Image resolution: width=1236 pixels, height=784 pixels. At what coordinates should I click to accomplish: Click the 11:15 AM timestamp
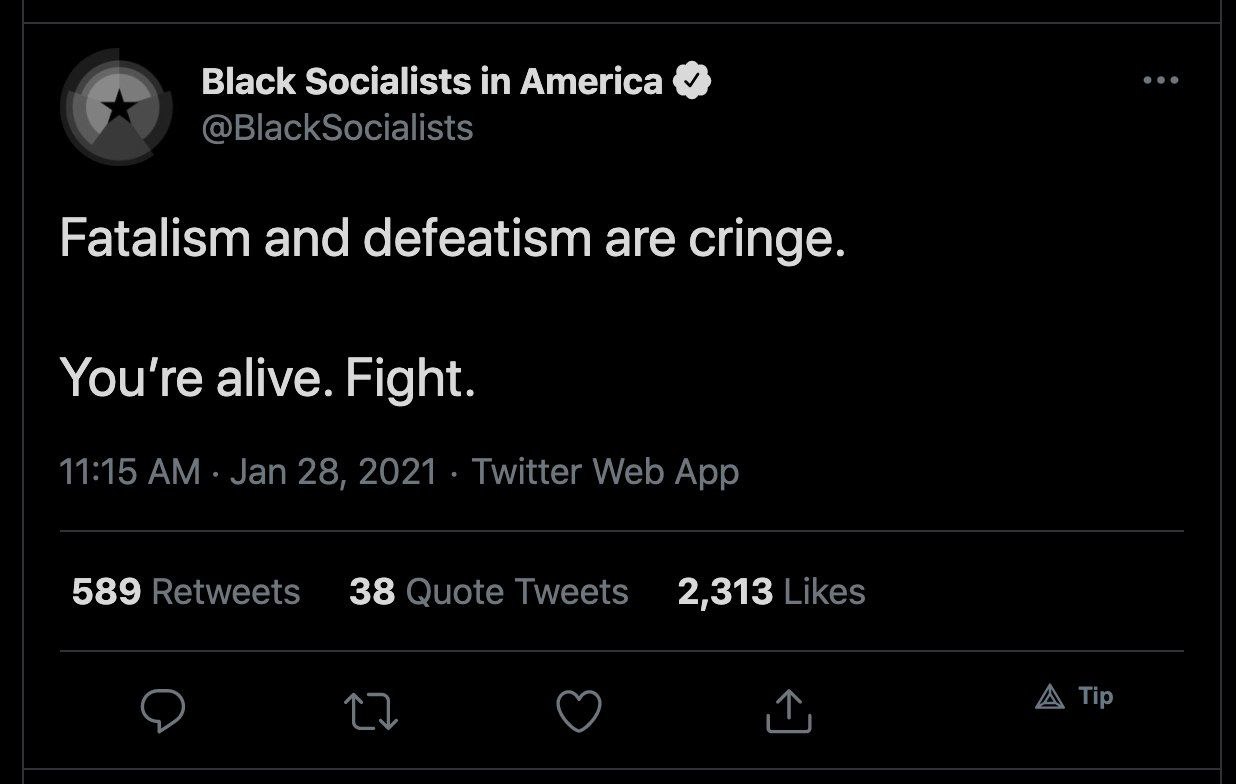[131, 472]
